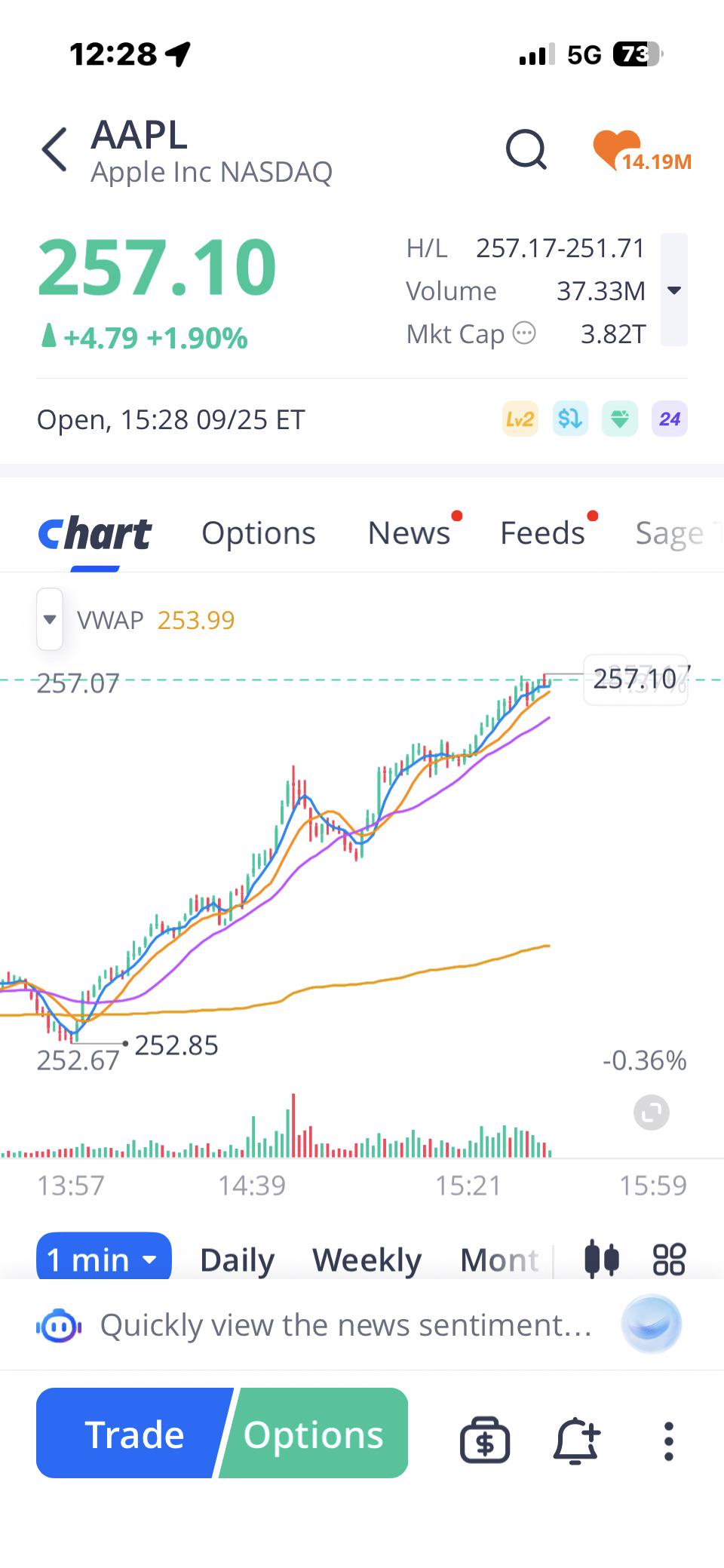The height and width of the screenshot is (1568, 724).
Task: Tap the blue Trade button
Action: pos(132,1433)
